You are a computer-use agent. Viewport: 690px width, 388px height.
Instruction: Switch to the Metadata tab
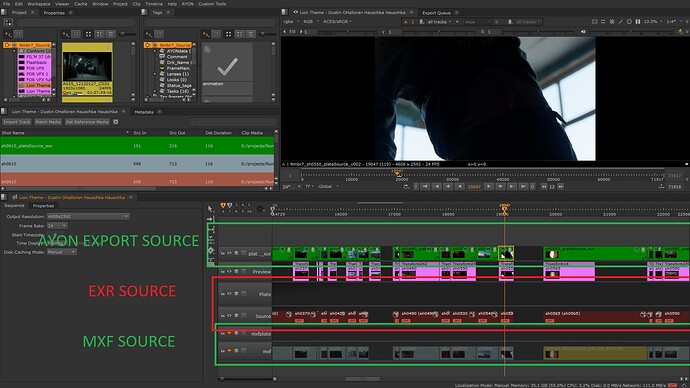pyautogui.click(x=144, y=112)
